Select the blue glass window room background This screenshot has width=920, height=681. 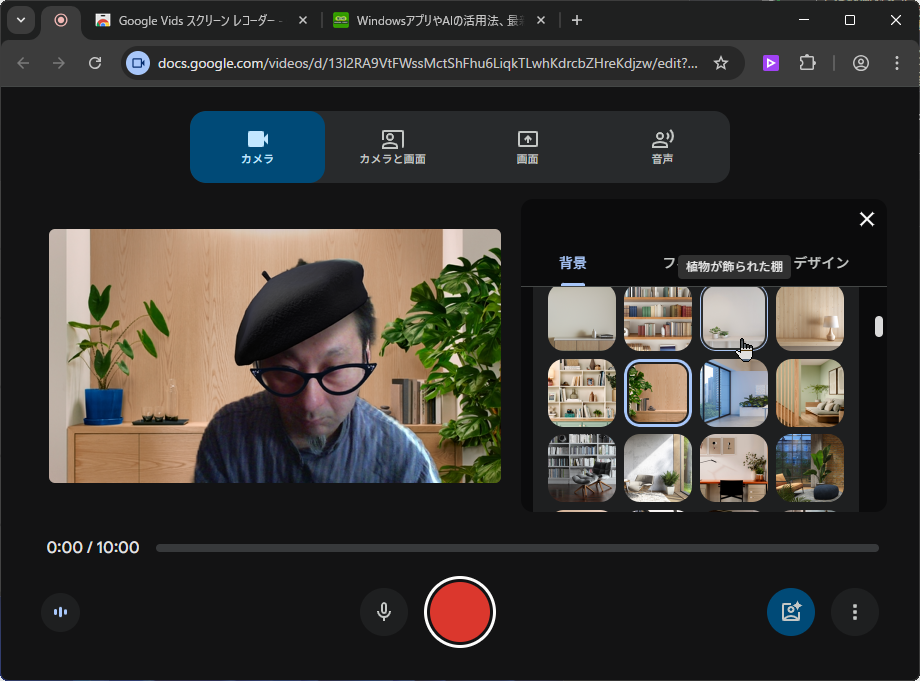point(733,392)
